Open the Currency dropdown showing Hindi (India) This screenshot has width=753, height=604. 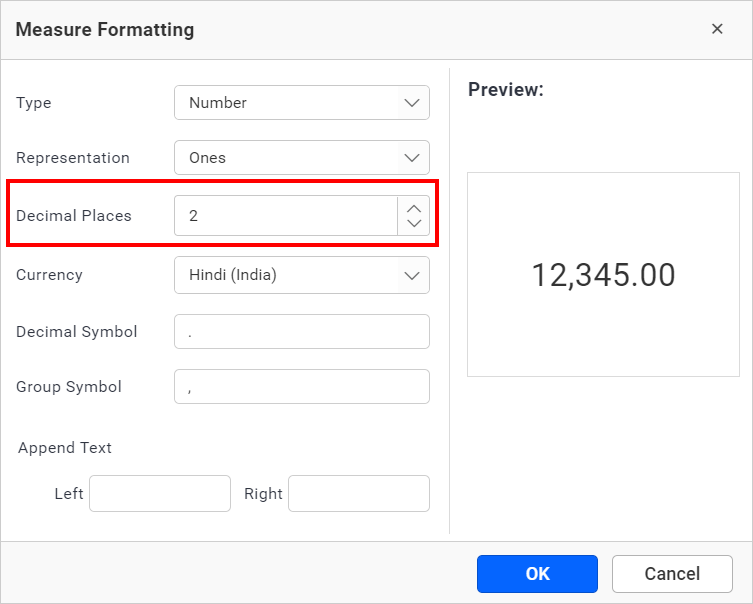(301, 275)
